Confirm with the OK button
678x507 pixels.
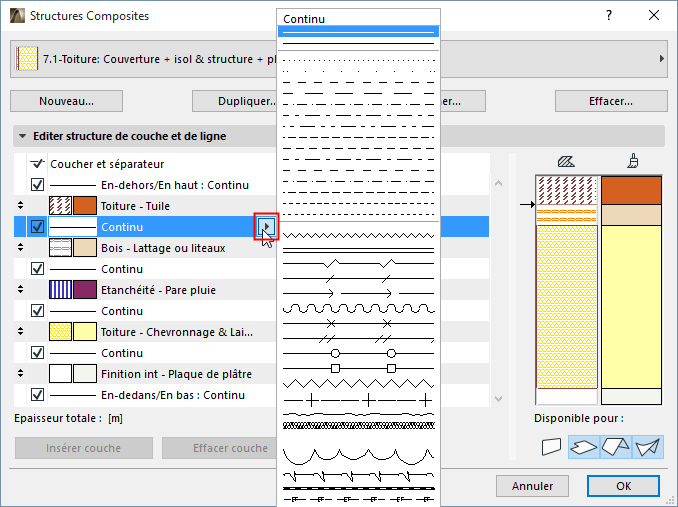[623, 486]
